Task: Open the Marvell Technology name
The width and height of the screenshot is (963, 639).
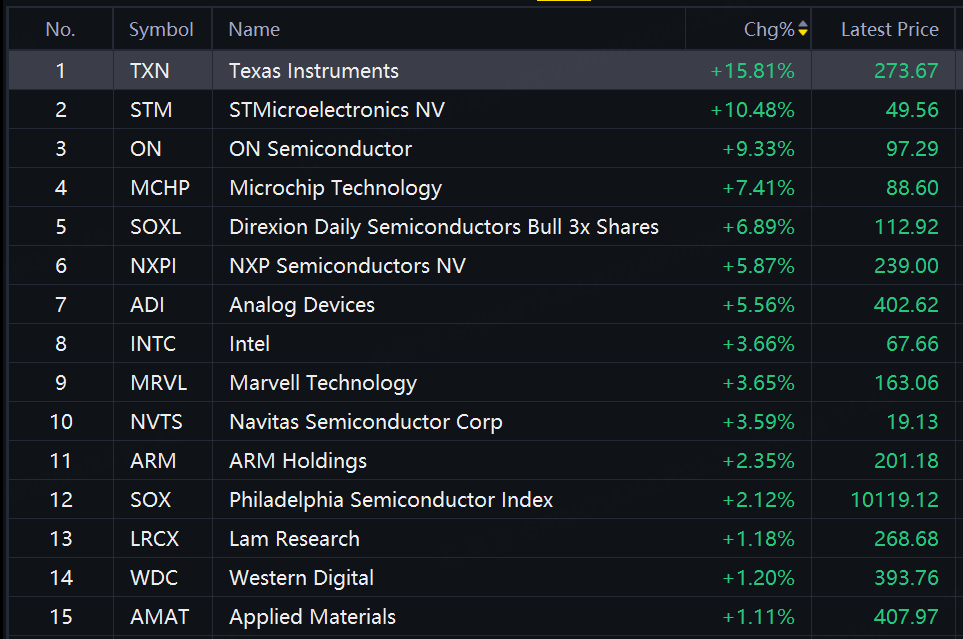Action: tap(323, 383)
